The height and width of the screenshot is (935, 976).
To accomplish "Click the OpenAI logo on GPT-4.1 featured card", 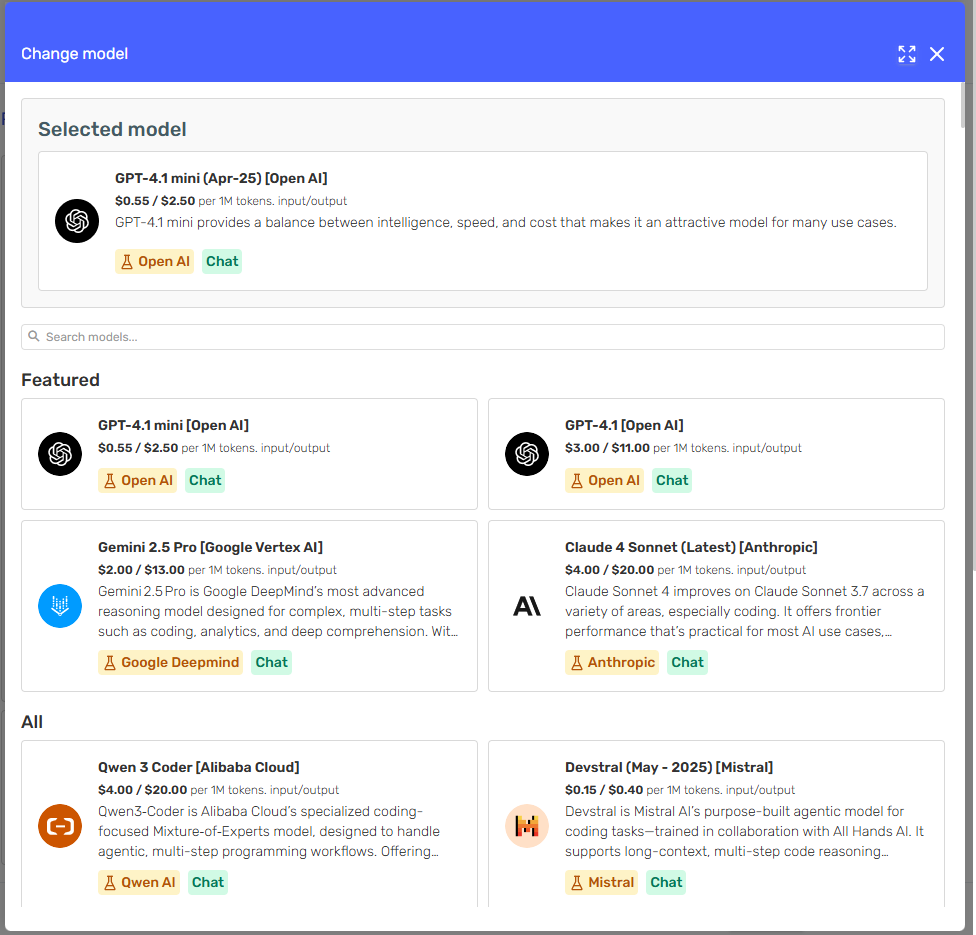I will [527, 454].
